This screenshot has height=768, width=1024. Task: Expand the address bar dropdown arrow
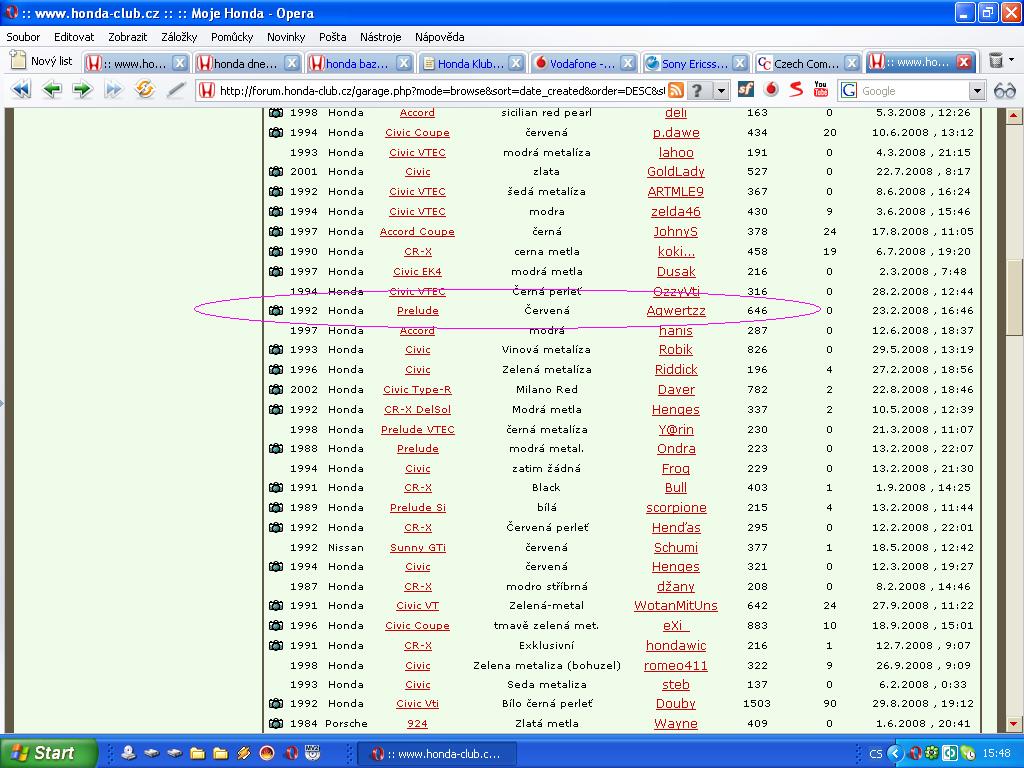click(719, 91)
